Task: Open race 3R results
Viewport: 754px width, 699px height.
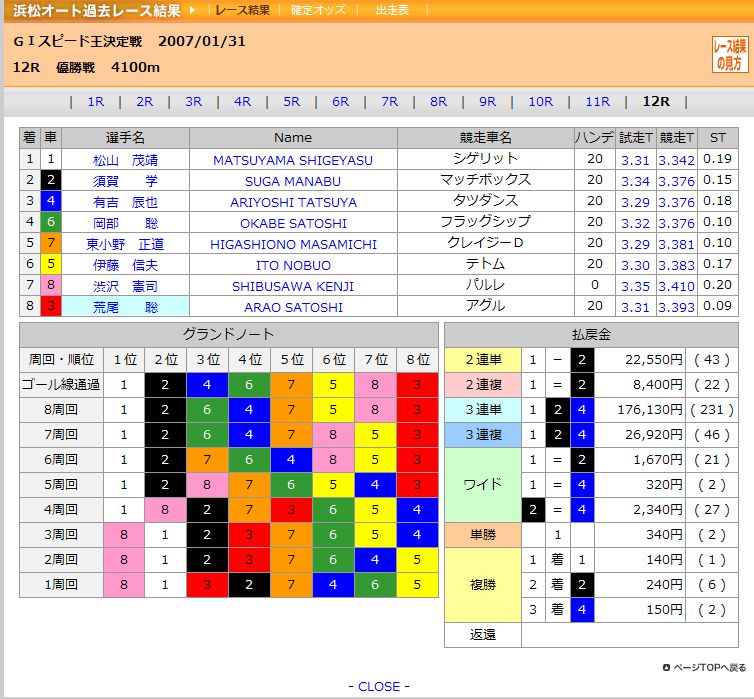Action: click(193, 102)
